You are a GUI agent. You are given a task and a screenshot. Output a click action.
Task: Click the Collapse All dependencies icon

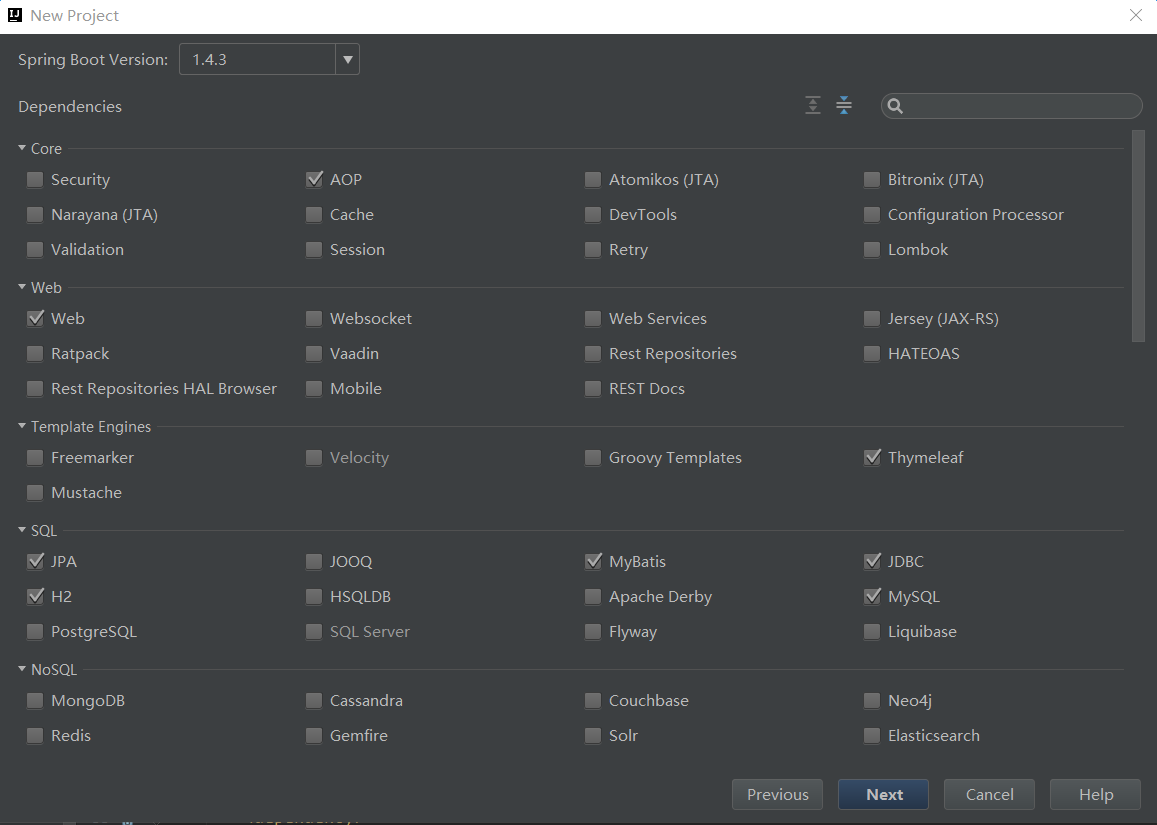coord(844,106)
